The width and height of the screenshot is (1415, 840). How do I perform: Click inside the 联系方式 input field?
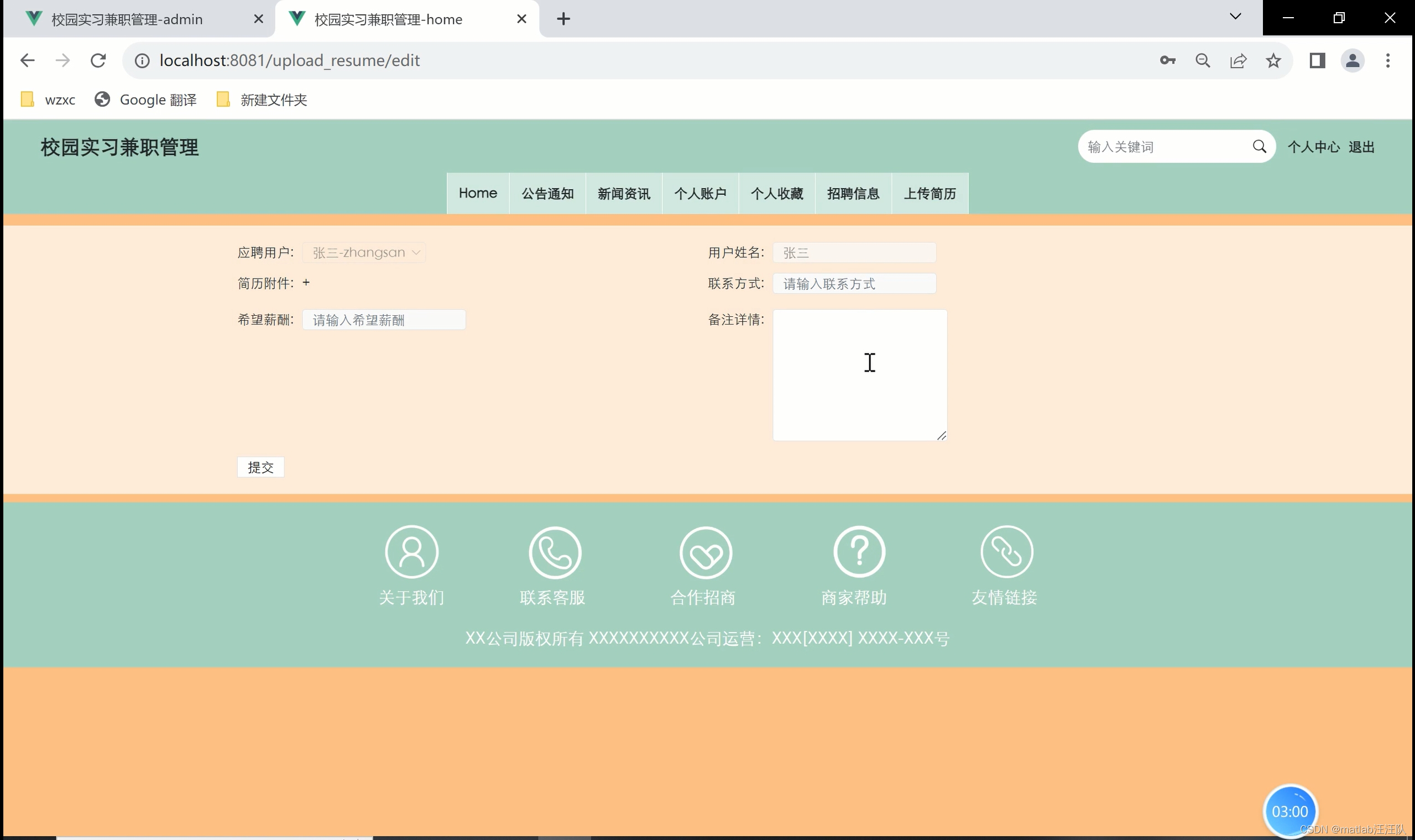pos(854,284)
